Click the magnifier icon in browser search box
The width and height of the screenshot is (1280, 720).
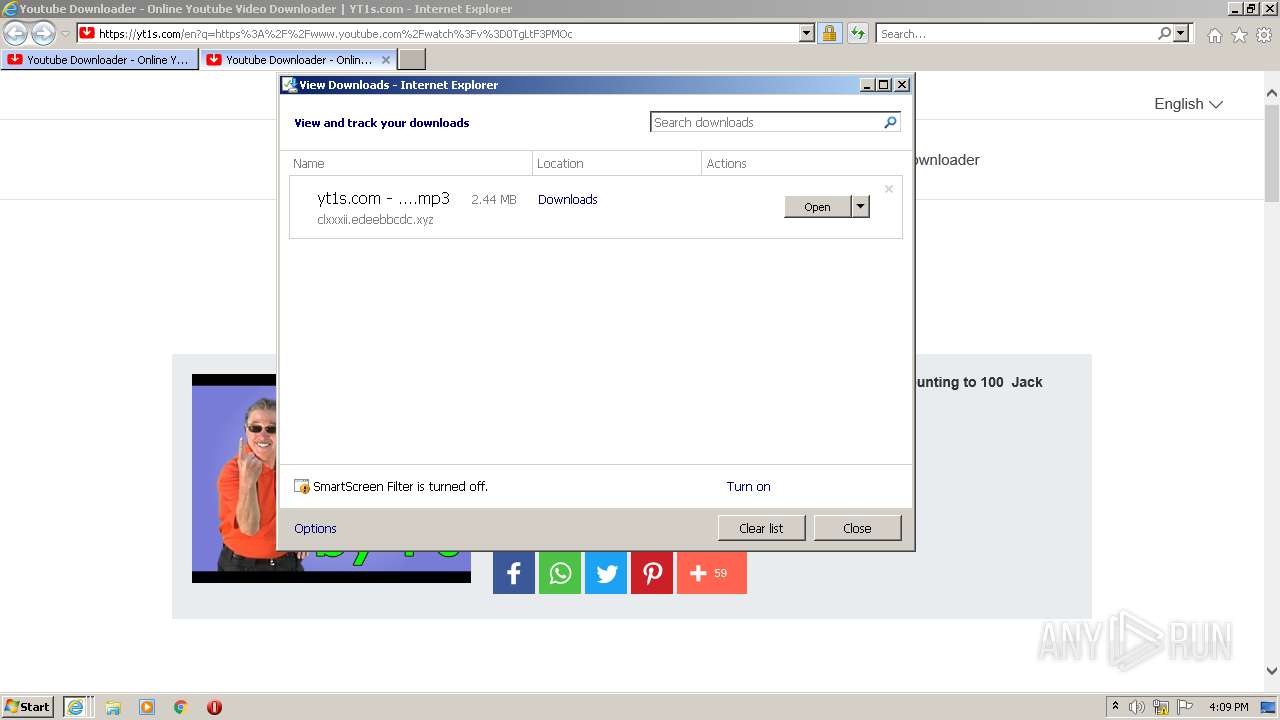(1164, 33)
